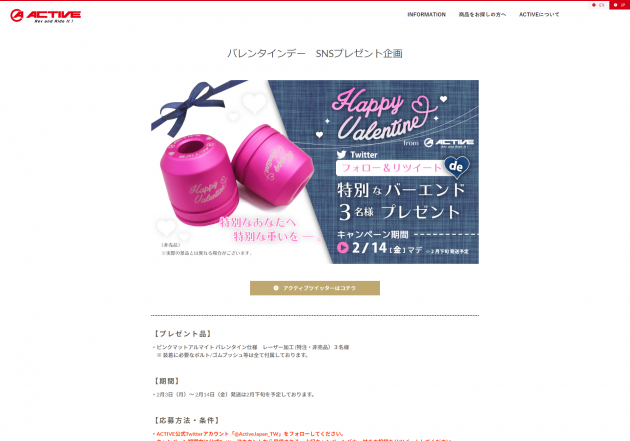Click the circle arrow icon on gold button
The image size is (630, 441).
(x=276, y=288)
